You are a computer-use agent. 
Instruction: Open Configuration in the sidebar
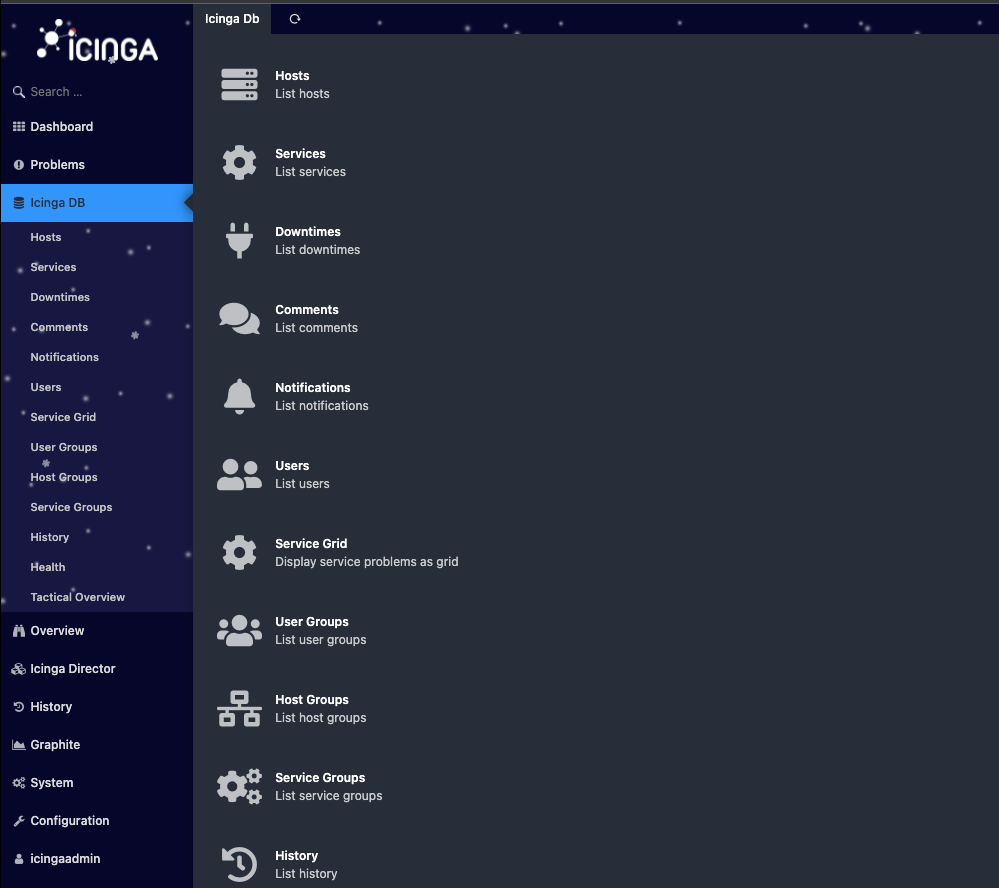tap(69, 820)
